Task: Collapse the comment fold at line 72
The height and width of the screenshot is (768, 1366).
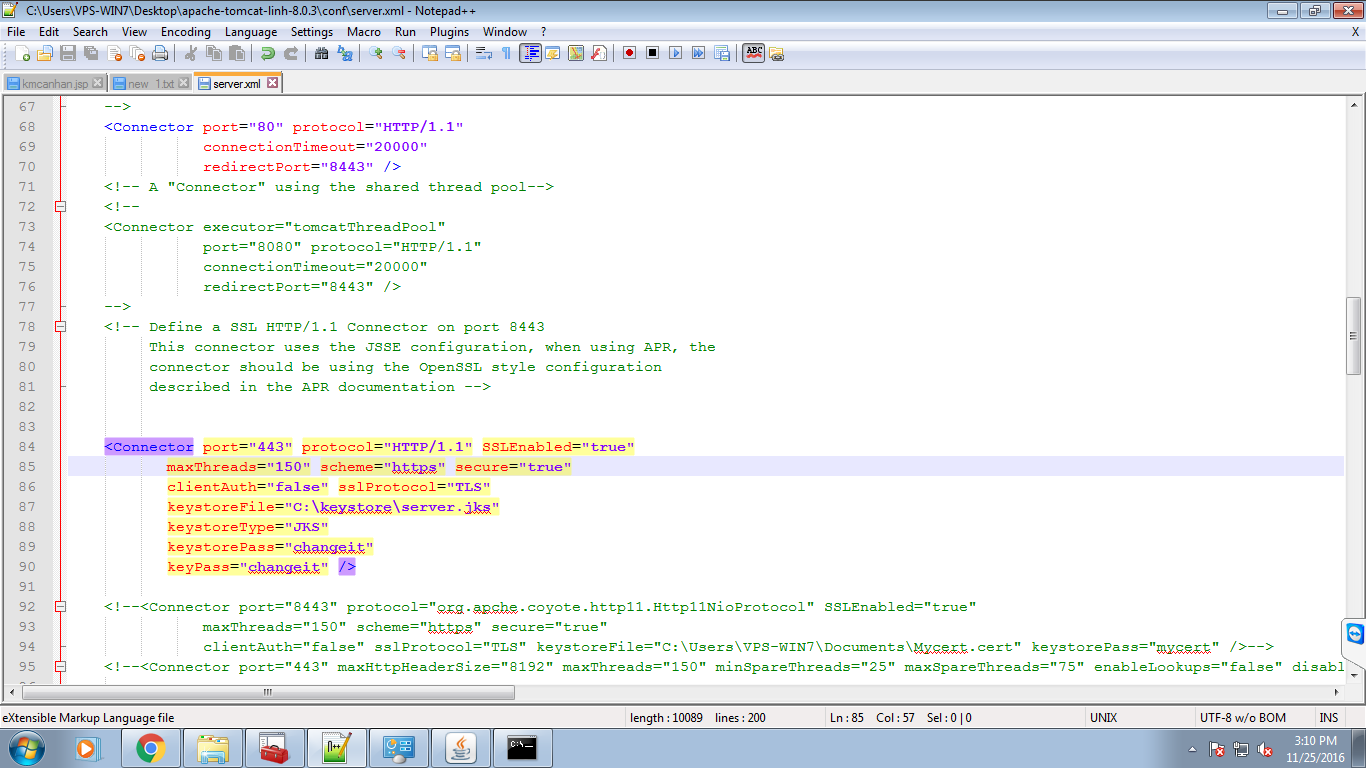Action: 60,207
